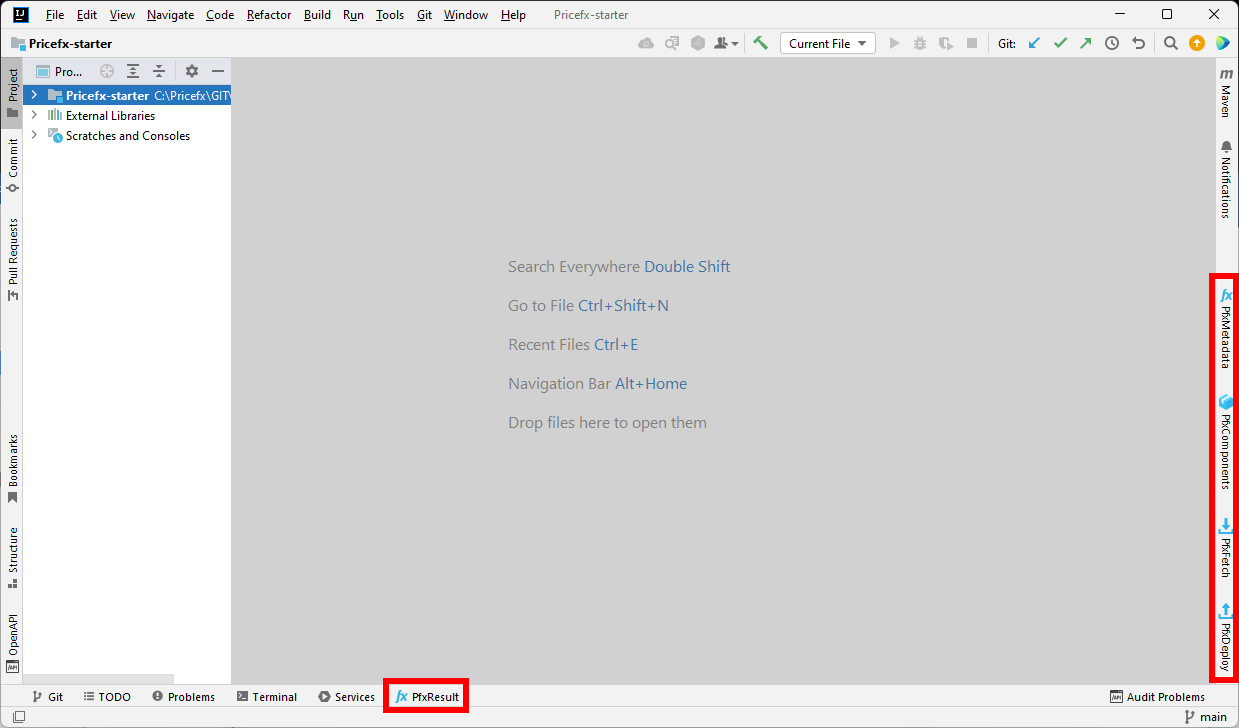
Task: Click the Build Project hammer icon
Action: [761, 43]
